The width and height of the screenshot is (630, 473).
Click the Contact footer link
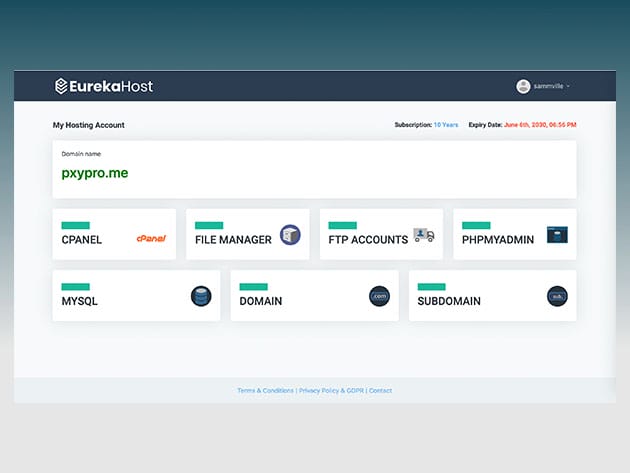pyautogui.click(x=380, y=390)
